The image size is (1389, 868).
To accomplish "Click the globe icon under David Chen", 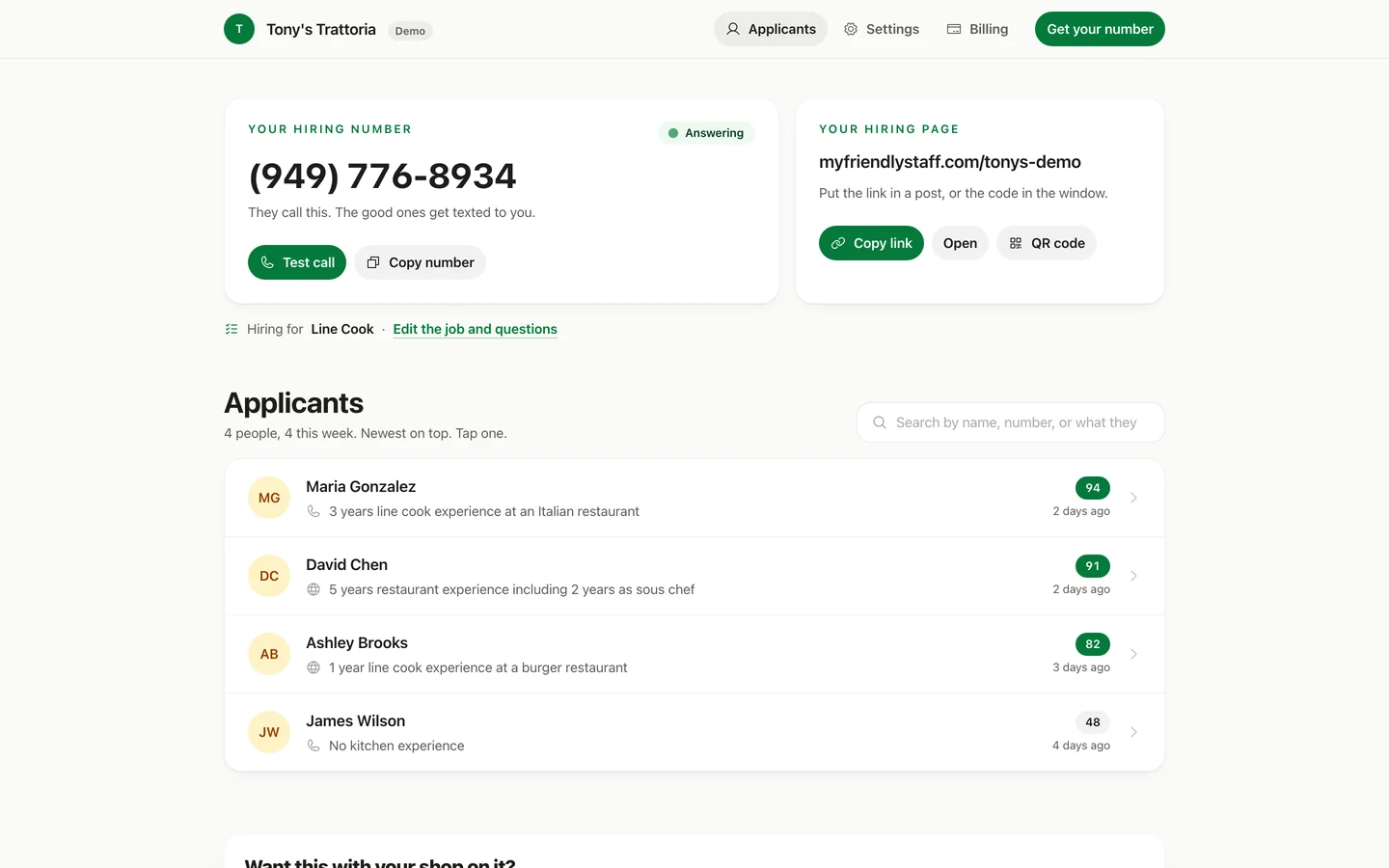I will point(313,589).
